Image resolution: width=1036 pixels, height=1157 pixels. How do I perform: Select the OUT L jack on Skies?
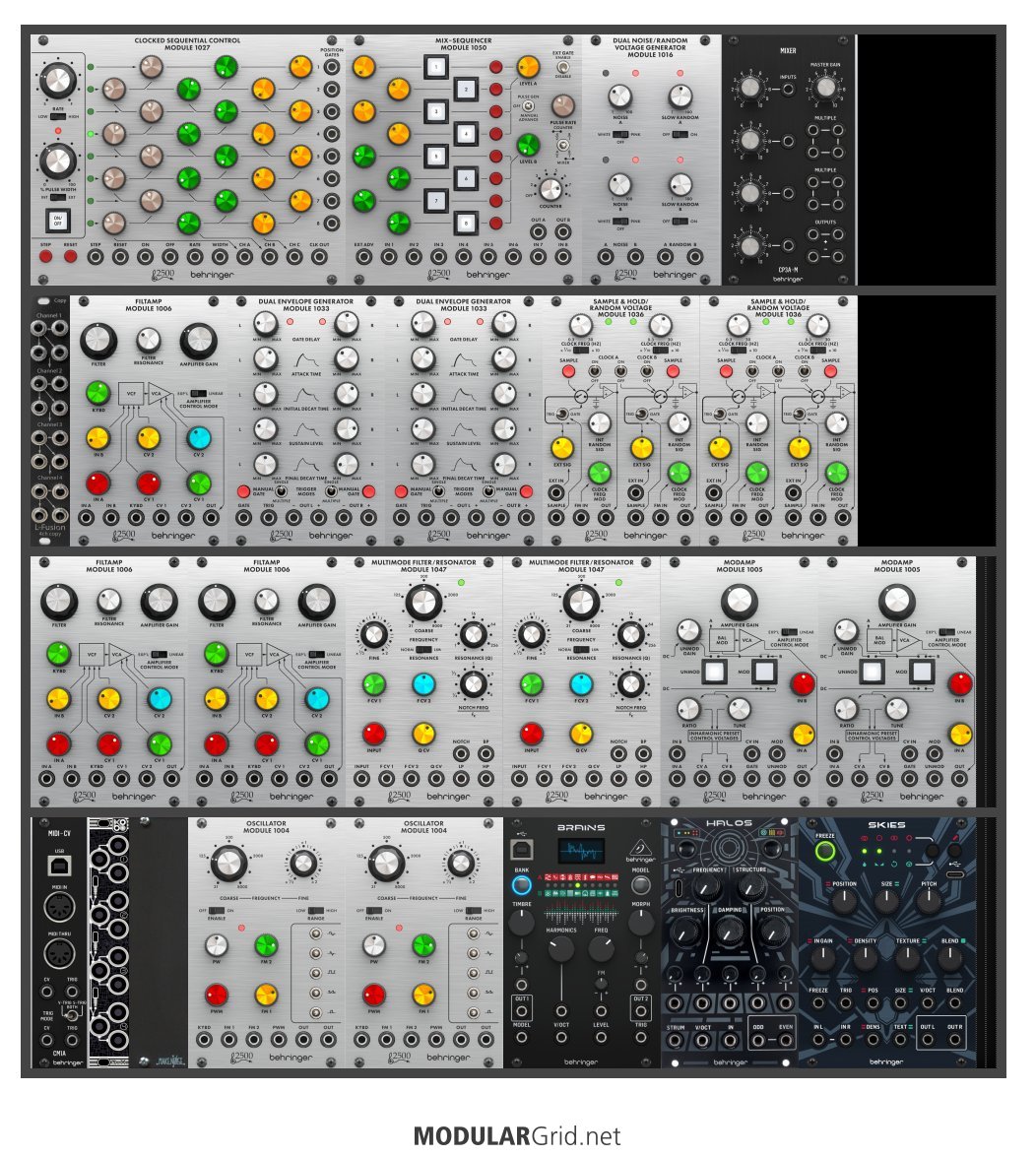pyautogui.click(x=928, y=1040)
